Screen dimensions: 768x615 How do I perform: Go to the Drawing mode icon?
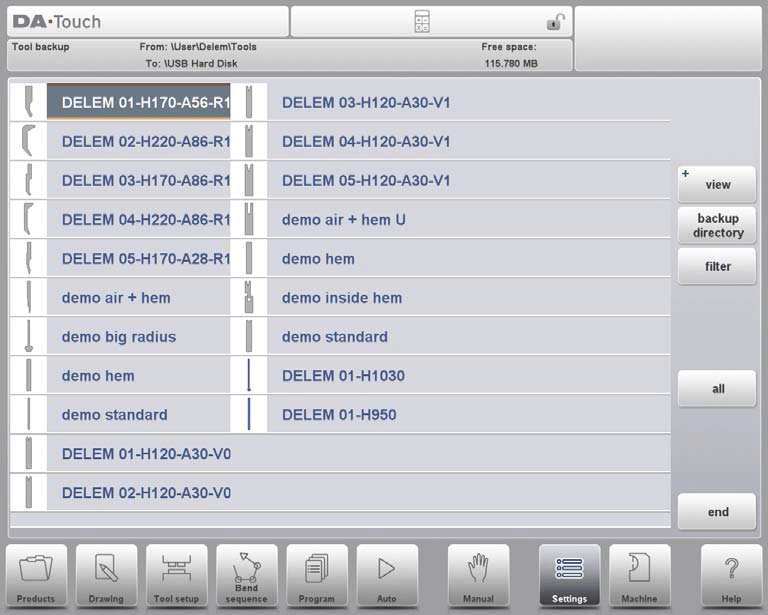tap(106, 575)
